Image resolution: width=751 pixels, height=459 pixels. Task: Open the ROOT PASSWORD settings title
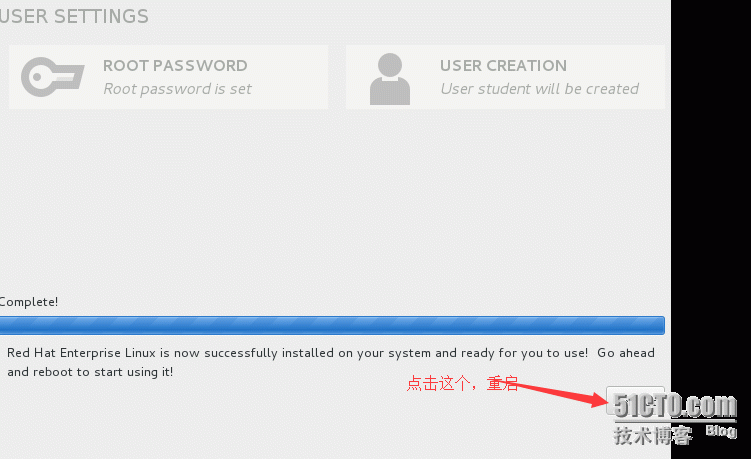pyautogui.click(x=175, y=66)
